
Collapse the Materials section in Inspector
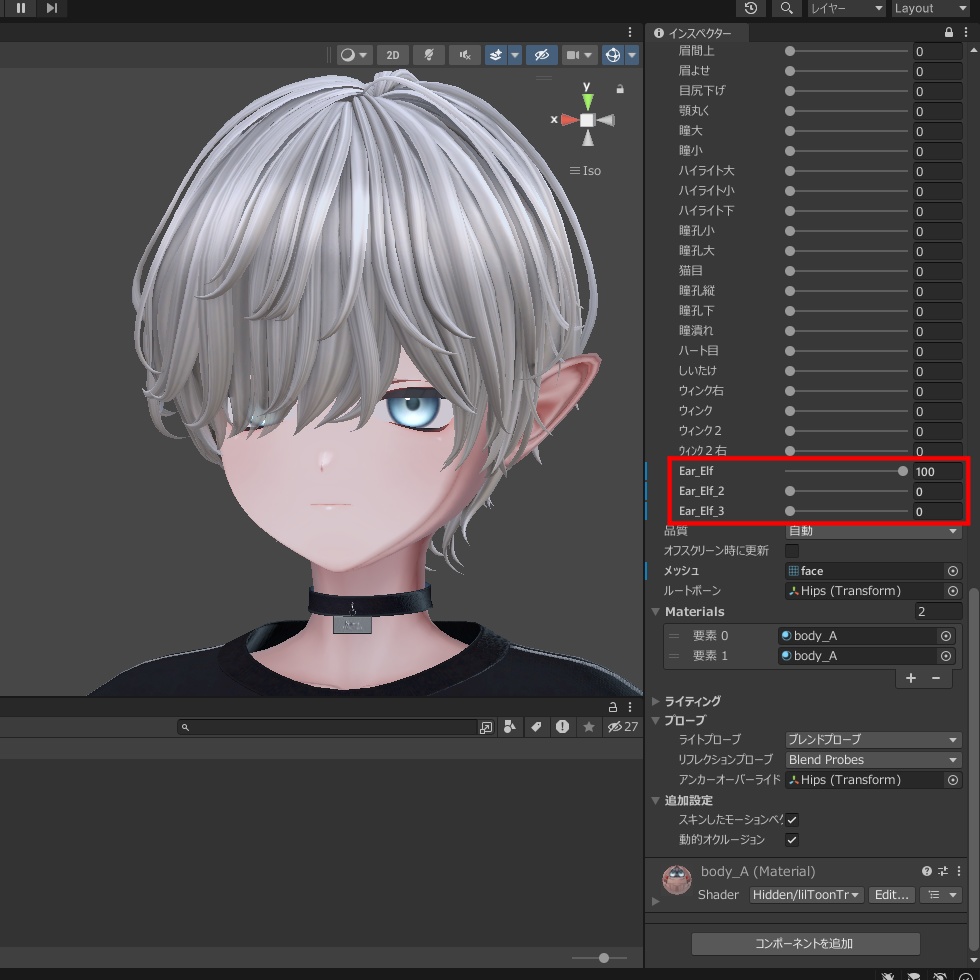tap(656, 611)
